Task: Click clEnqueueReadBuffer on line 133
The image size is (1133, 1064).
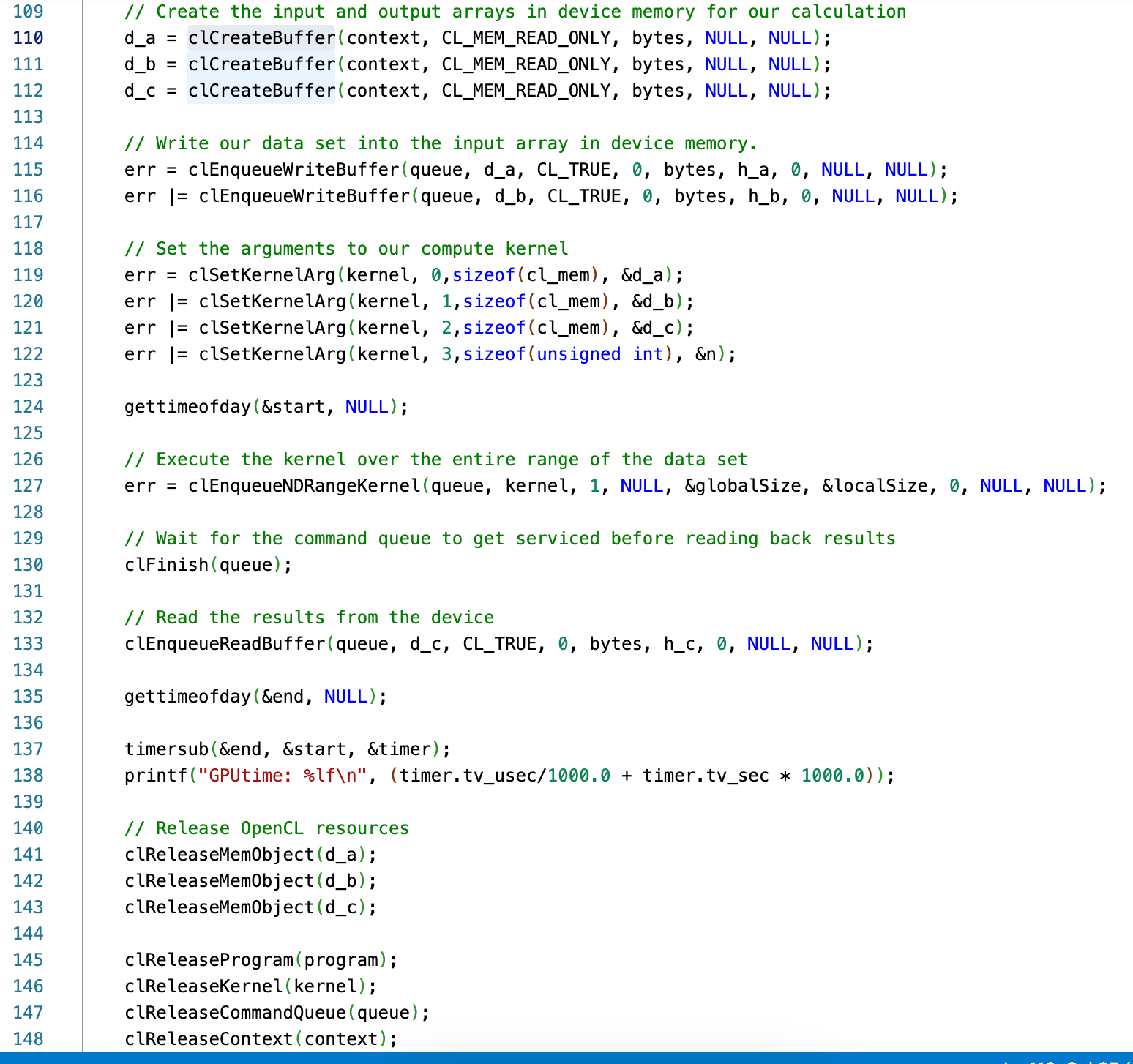Action: (225, 644)
